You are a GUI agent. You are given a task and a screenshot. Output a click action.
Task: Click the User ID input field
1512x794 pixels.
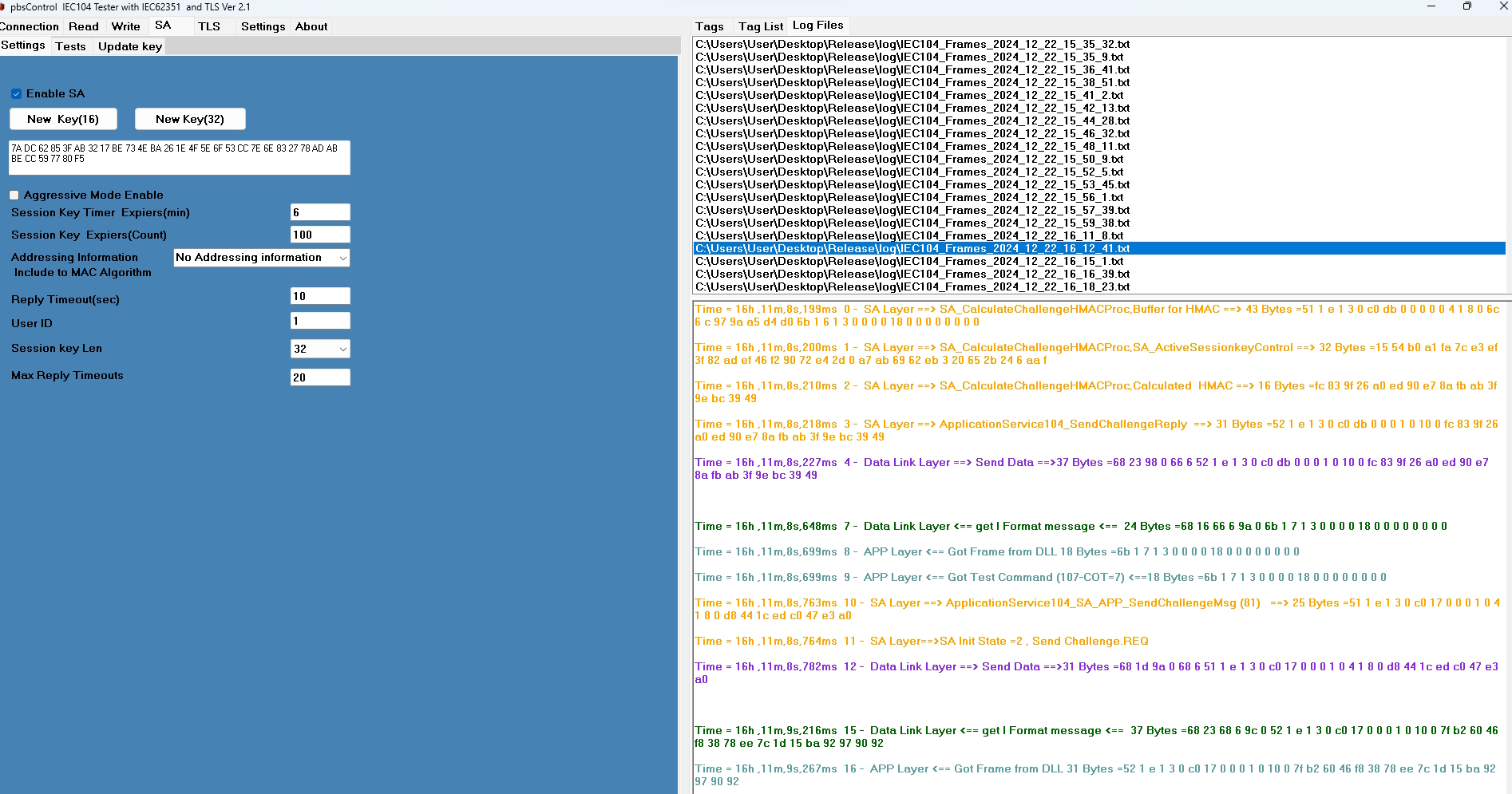(319, 320)
